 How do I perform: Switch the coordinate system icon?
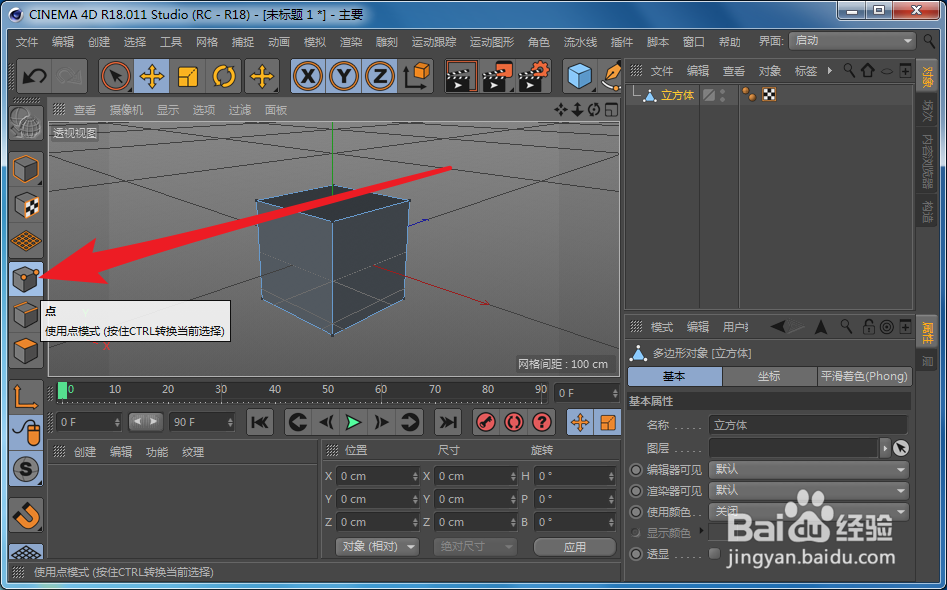click(x=416, y=76)
